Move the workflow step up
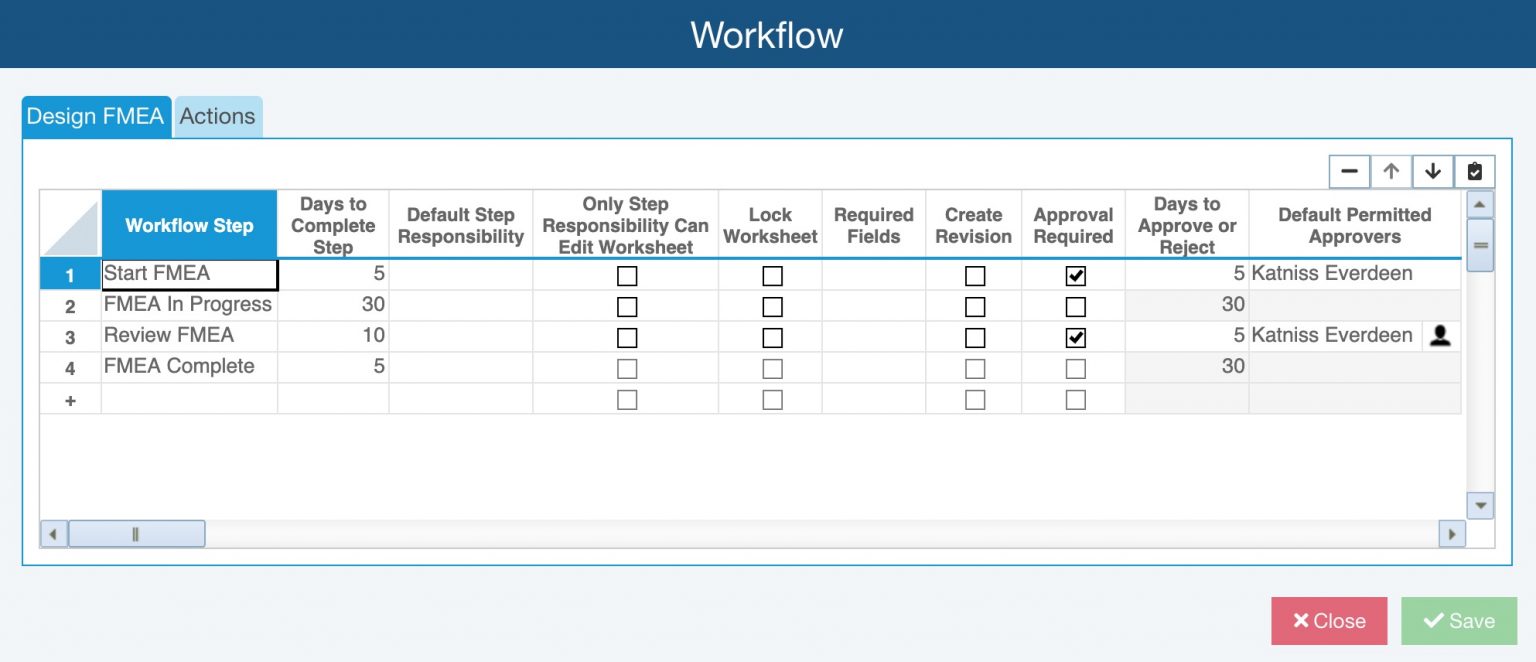The width and height of the screenshot is (1536, 662). (1391, 171)
